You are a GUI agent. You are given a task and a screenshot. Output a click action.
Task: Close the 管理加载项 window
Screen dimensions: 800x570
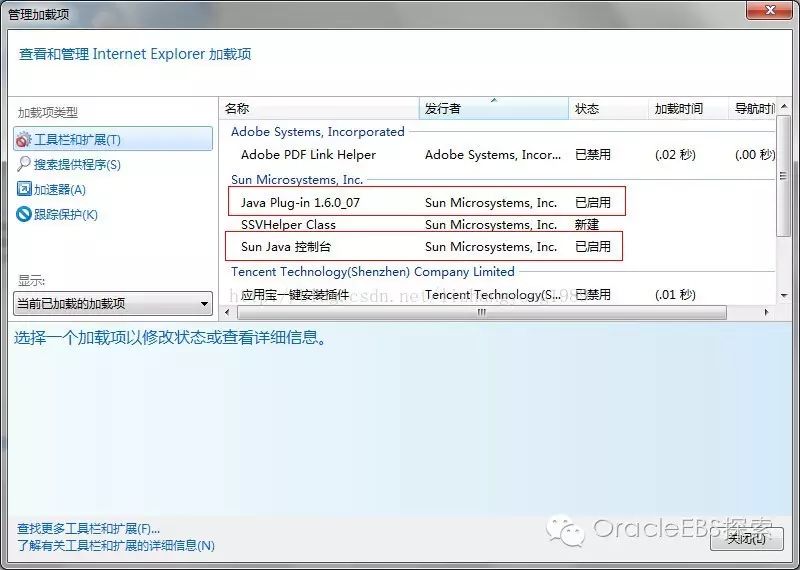[770, 10]
